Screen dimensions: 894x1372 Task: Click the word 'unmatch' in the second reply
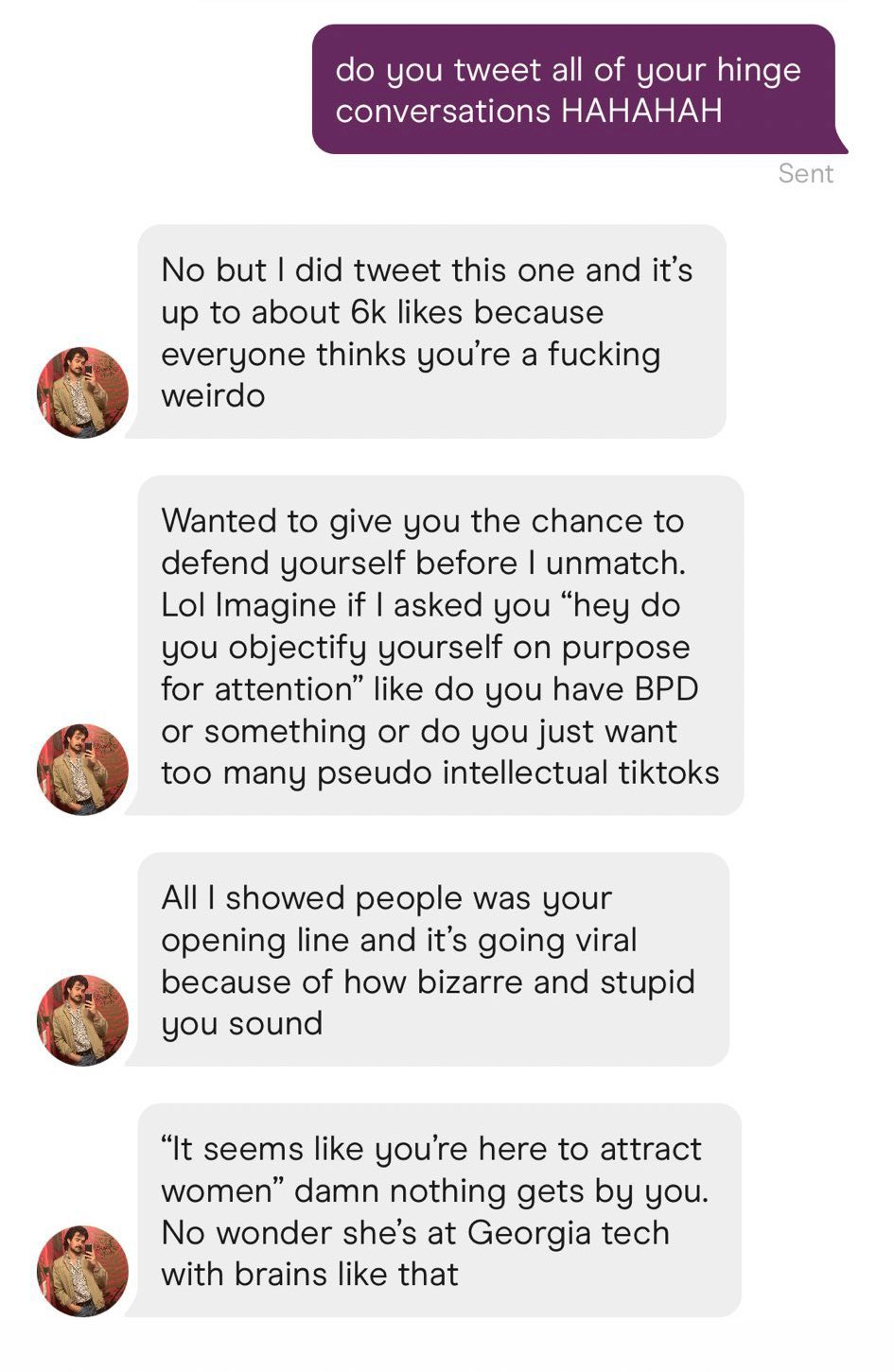614,564
